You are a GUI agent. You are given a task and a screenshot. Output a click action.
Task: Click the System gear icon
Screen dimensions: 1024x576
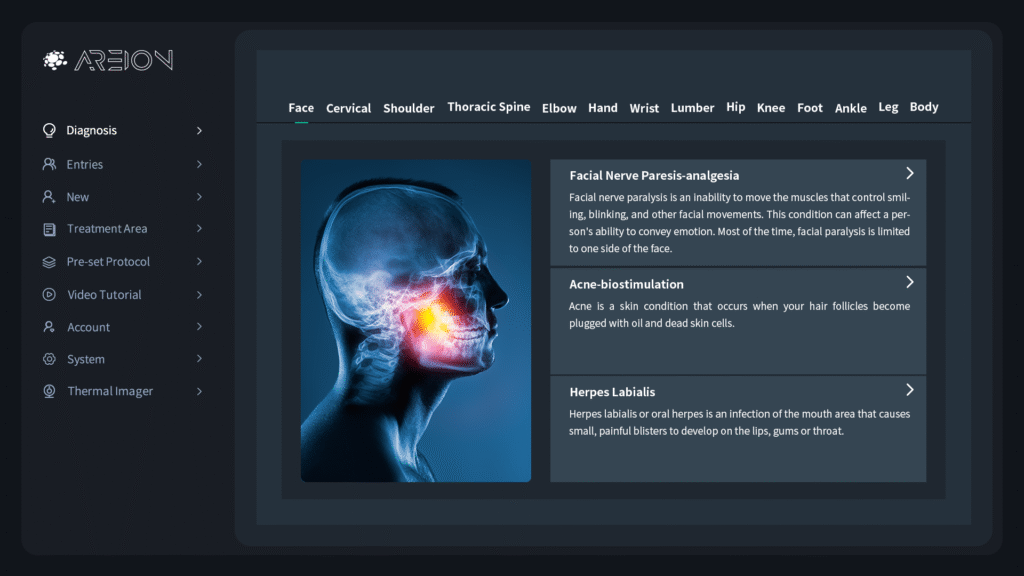click(49, 359)
